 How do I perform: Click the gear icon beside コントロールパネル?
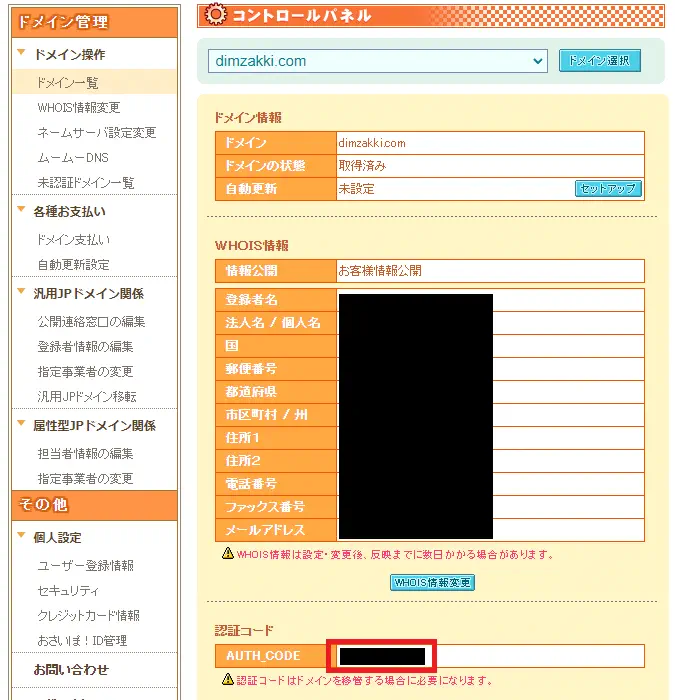point(214,14)
